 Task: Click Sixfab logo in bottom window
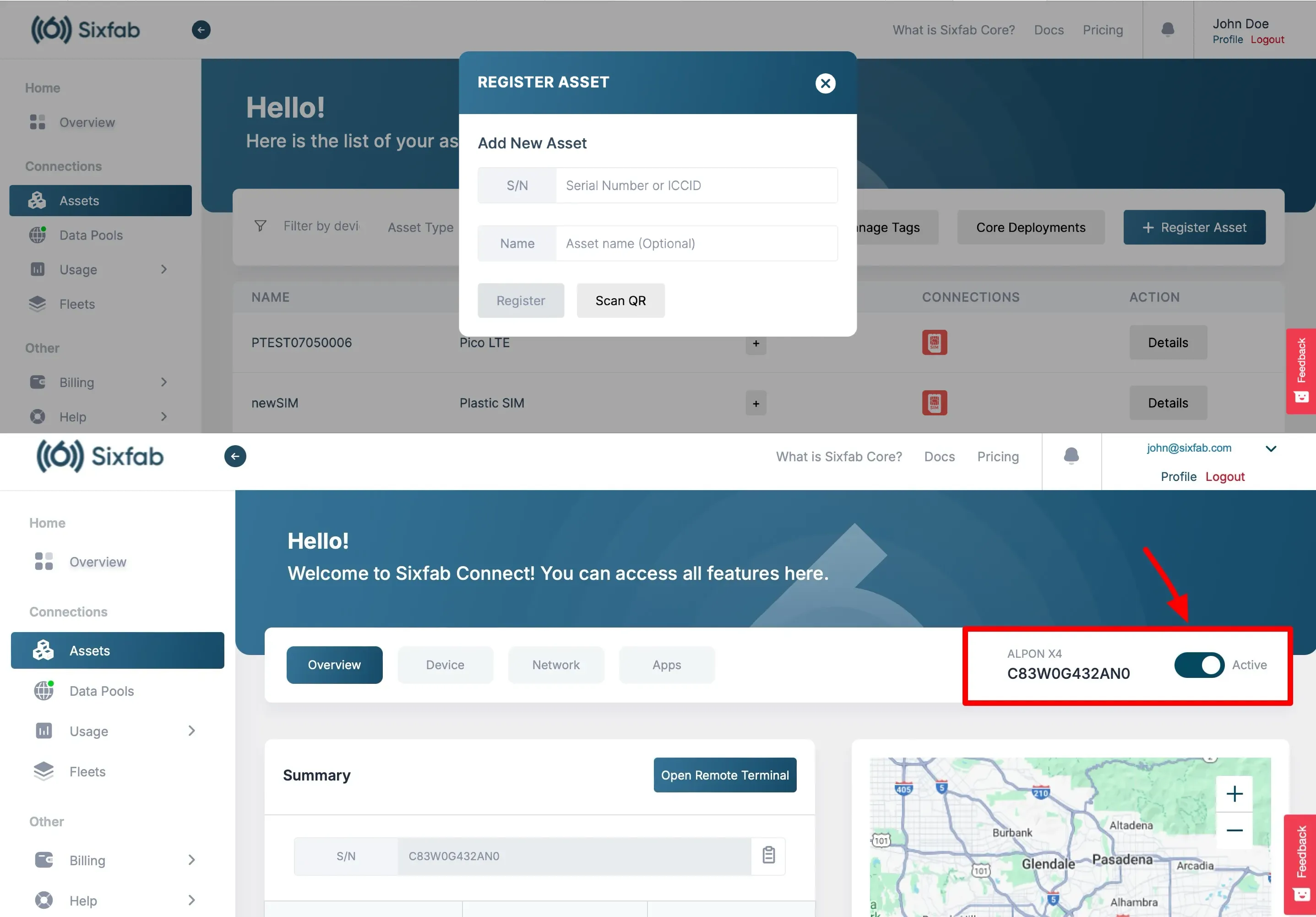click(x=100, y=457)
